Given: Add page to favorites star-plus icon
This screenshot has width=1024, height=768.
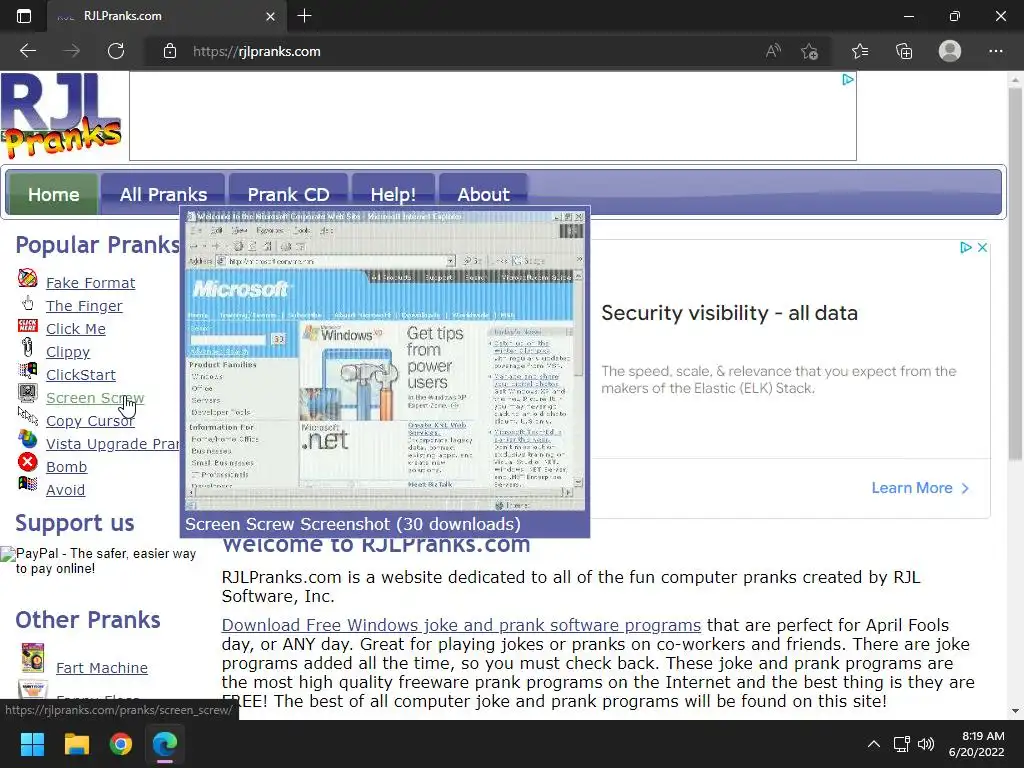Looking at the screenshot, I should tap(809, 51).
